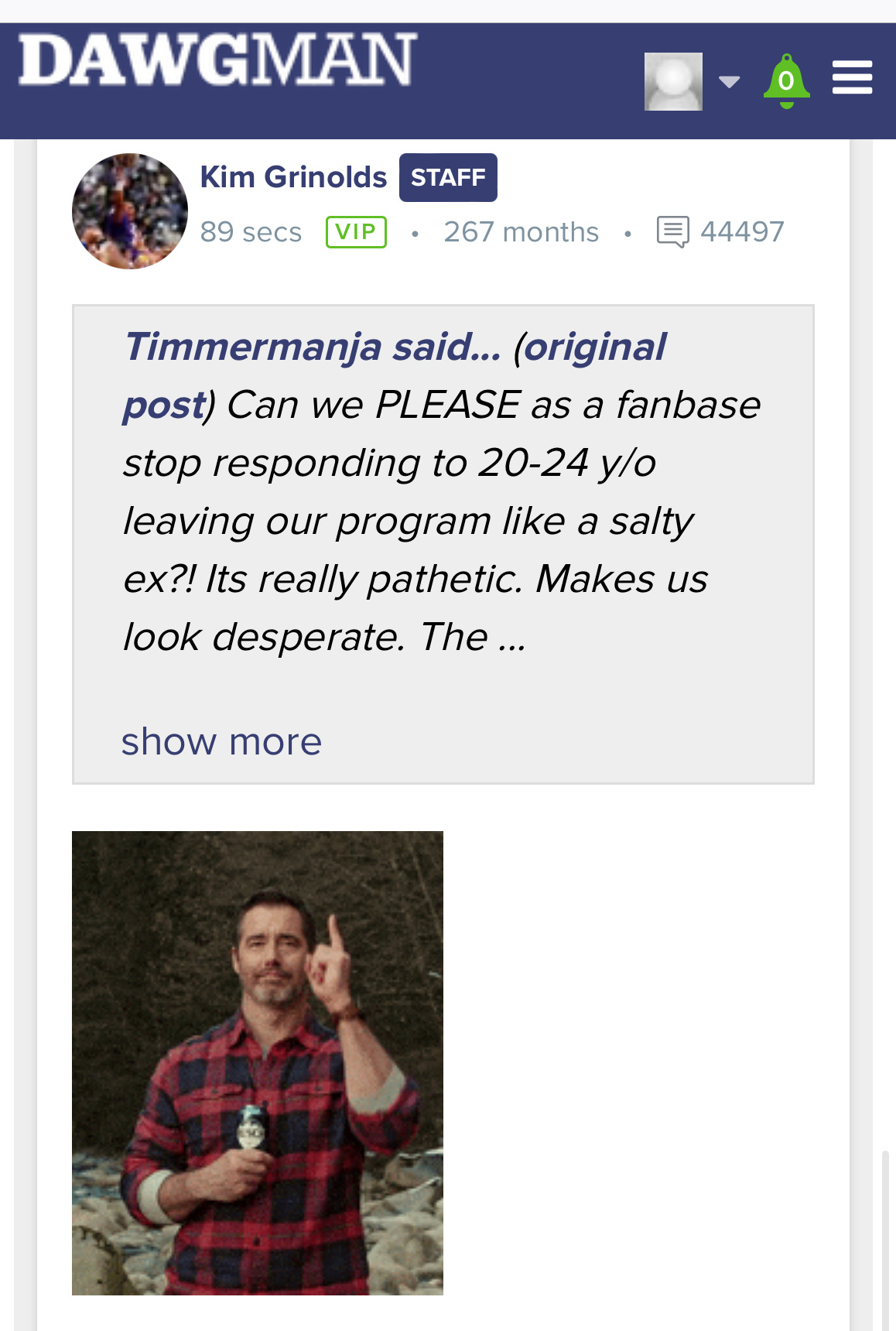Screen dimensions: 896x1331
Task: Click the post count comment icon
Action: [672, 232]
